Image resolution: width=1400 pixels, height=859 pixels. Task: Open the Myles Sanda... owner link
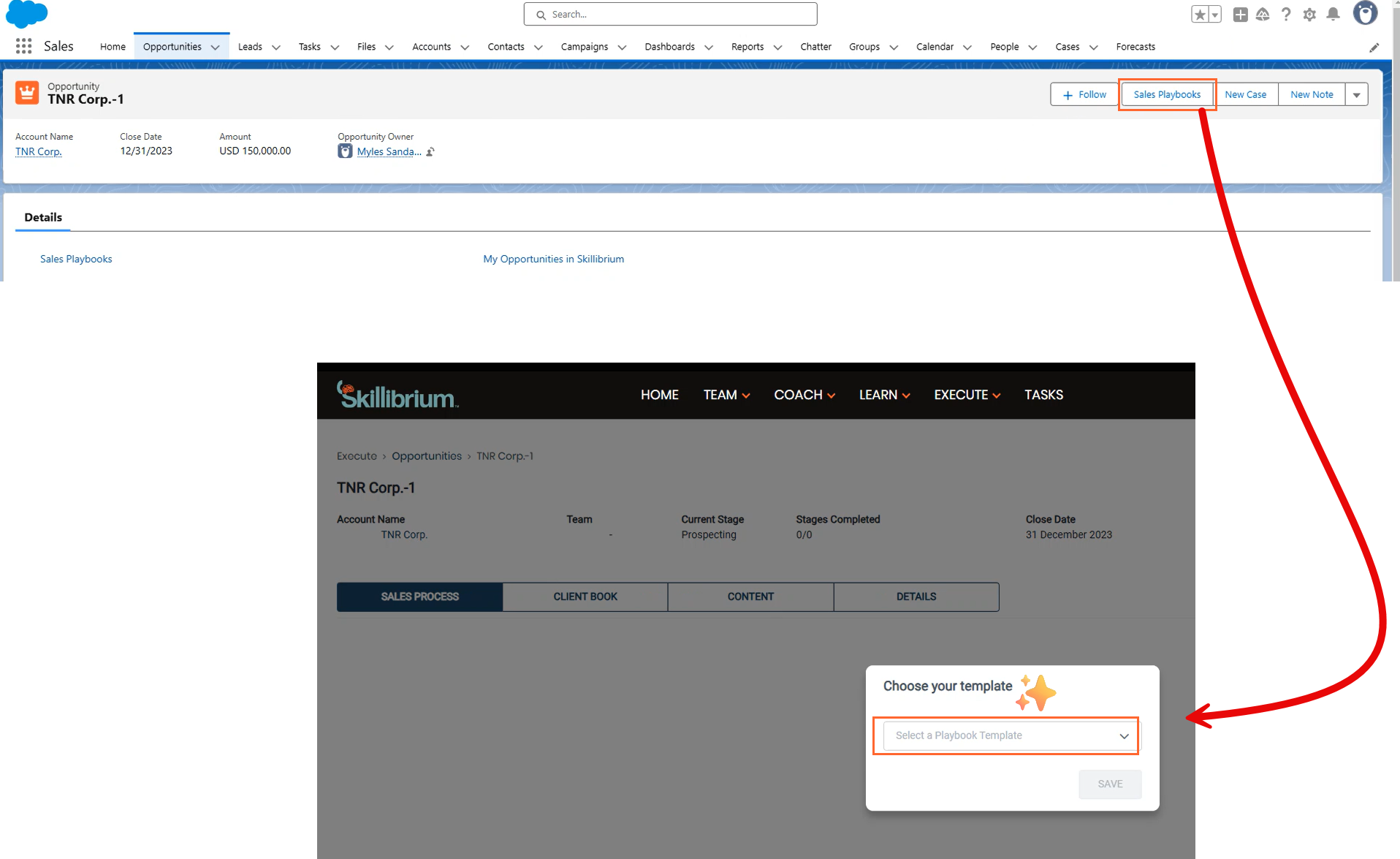[x=389, y=151]
